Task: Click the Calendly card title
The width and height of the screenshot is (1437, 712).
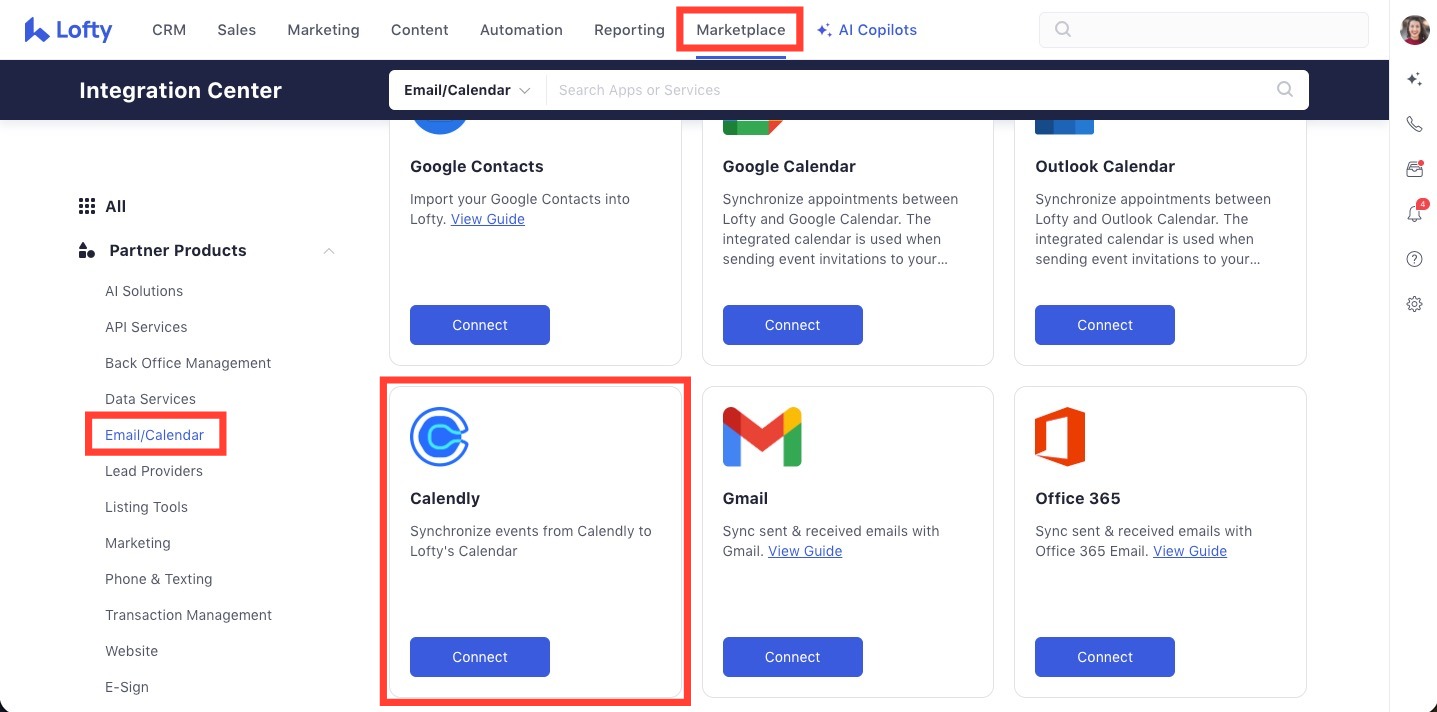Action: tap(445, 498)
